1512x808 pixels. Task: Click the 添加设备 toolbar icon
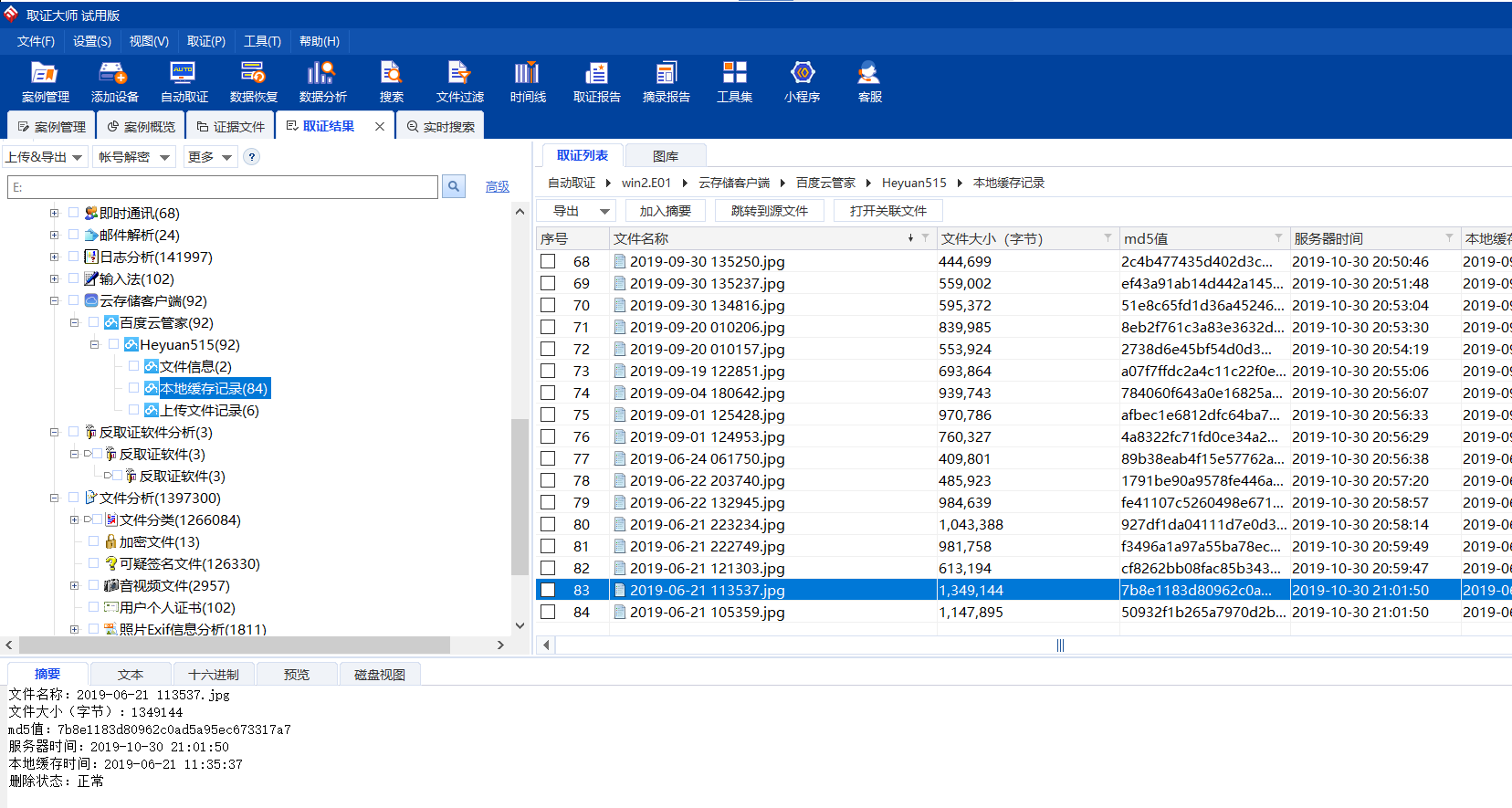coord(114,82)
